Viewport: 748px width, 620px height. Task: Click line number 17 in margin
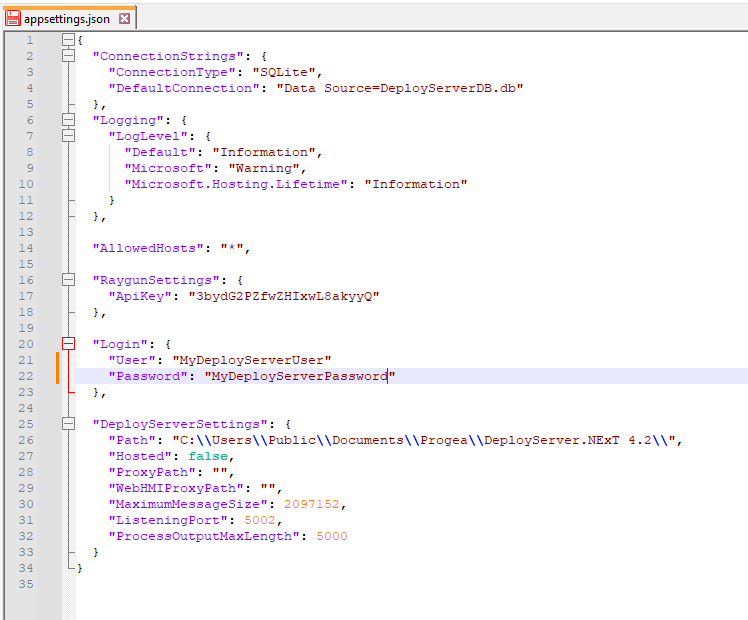coord(26,296)
